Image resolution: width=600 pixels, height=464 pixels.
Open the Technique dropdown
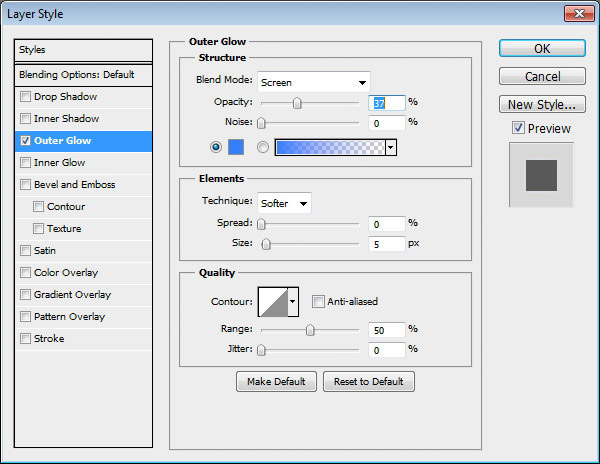click(x=284, y=203)
